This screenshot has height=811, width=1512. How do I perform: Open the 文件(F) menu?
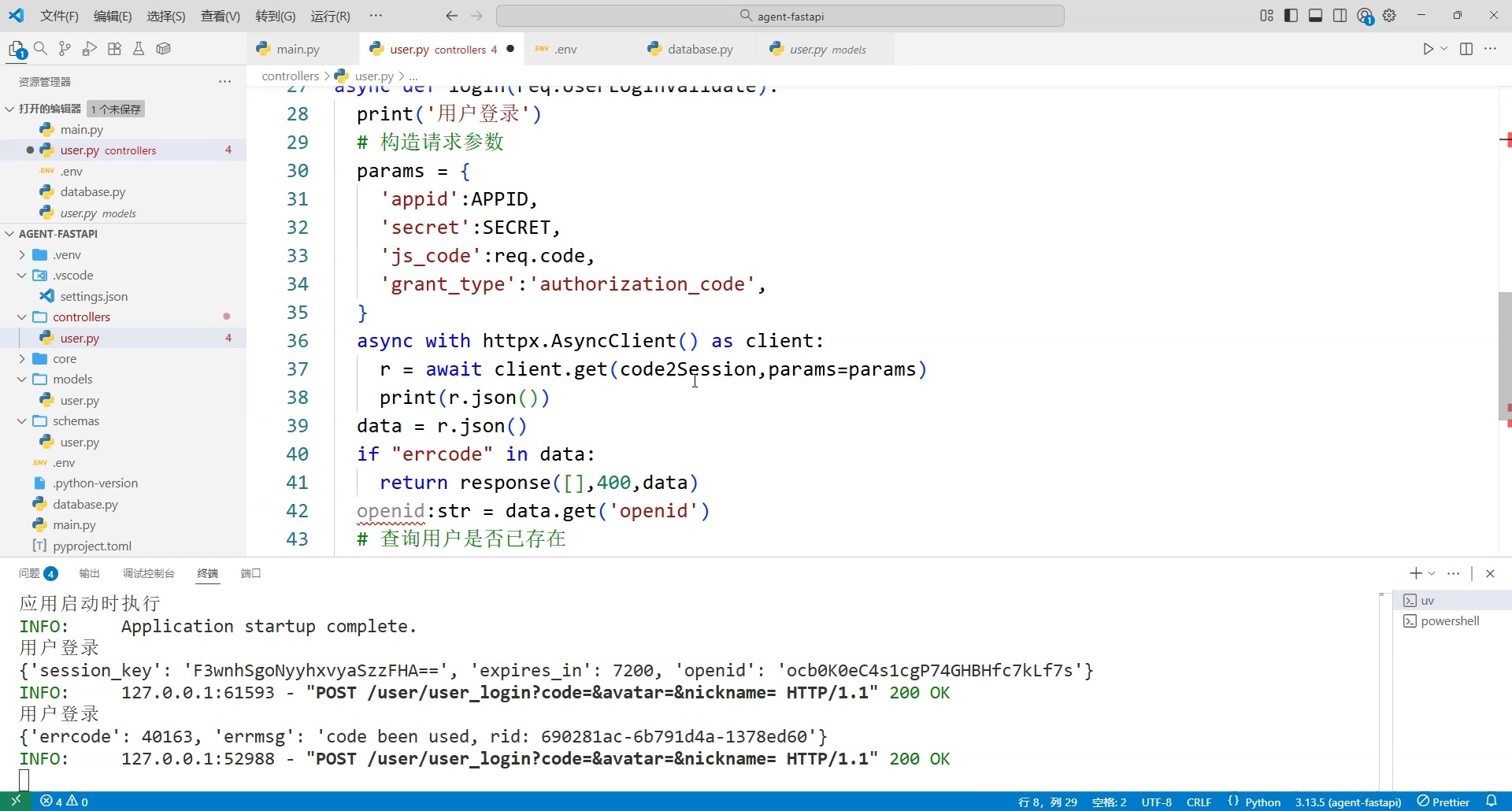[59, 16]
